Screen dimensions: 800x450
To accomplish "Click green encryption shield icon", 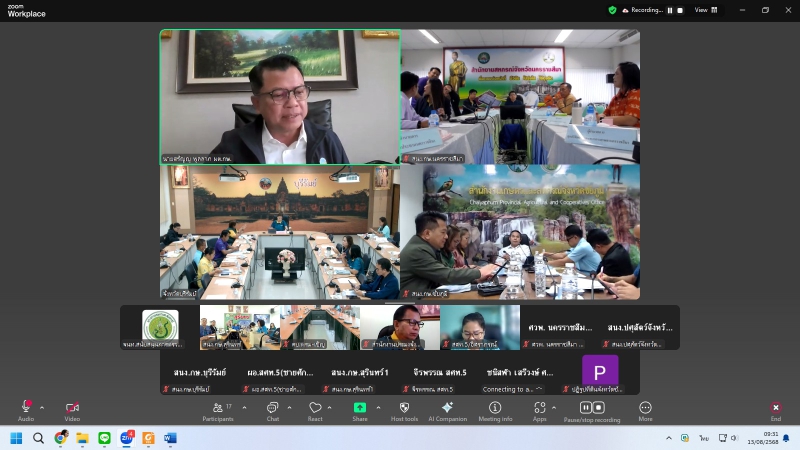I will click(612, 10).
